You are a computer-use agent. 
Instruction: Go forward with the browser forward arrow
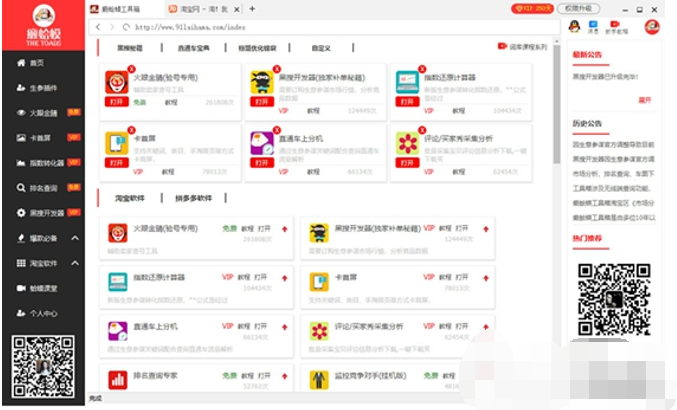(112, 27)
